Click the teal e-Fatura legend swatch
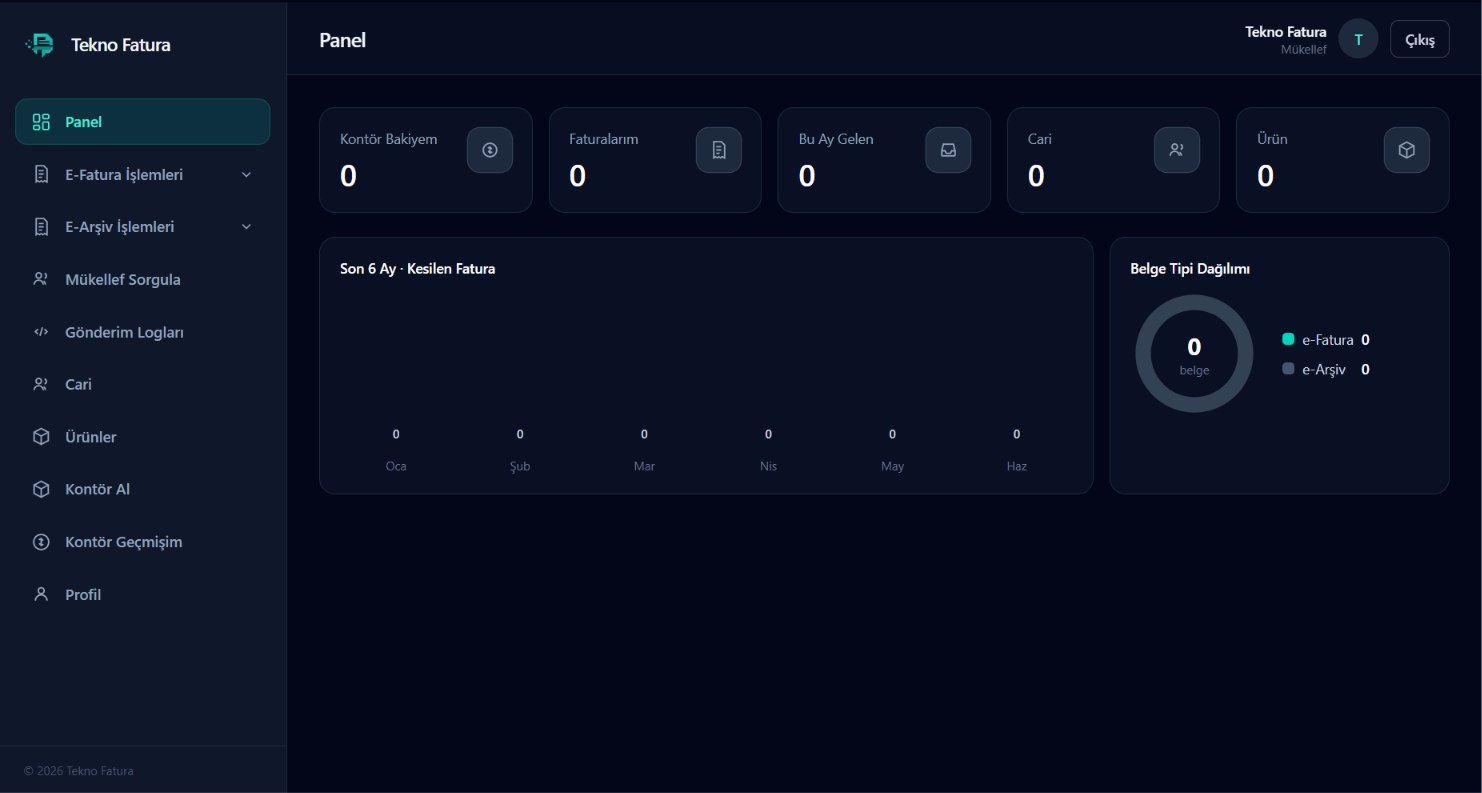The width and height of the screenshot is (1482, 793). click(x=1288, y=339)
